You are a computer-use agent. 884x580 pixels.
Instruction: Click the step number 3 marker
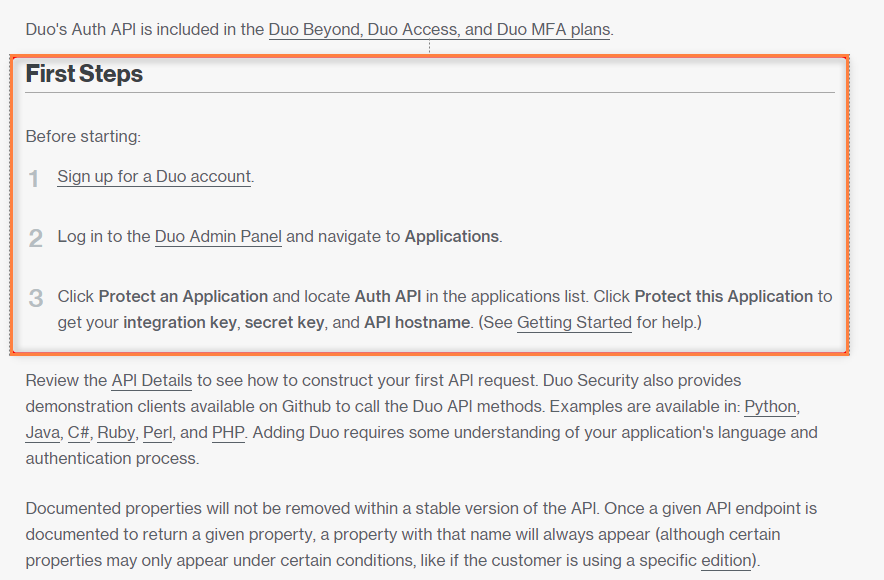point(35,298)
